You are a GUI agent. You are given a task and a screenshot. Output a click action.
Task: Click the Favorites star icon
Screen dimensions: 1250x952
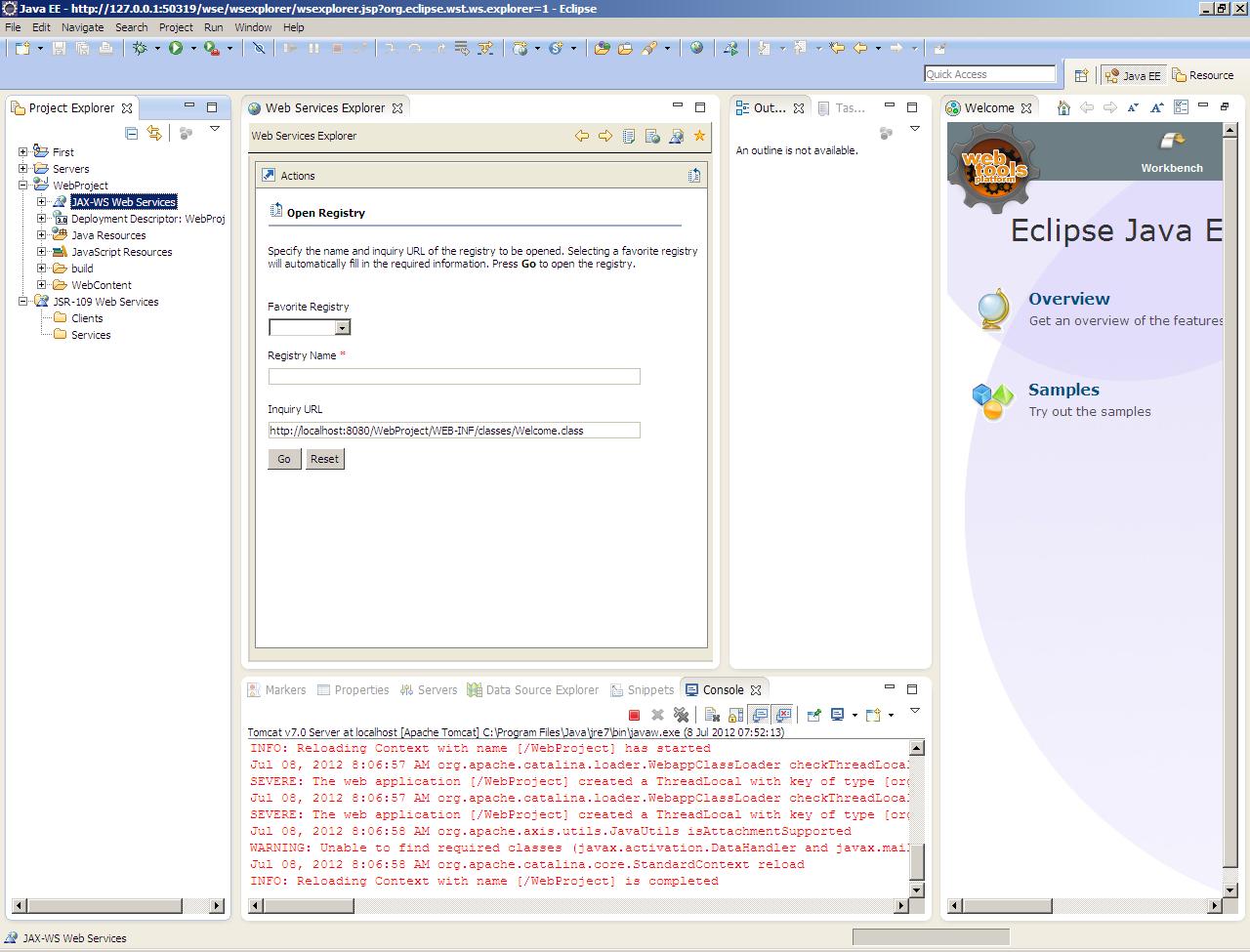(x=699, y=136)
